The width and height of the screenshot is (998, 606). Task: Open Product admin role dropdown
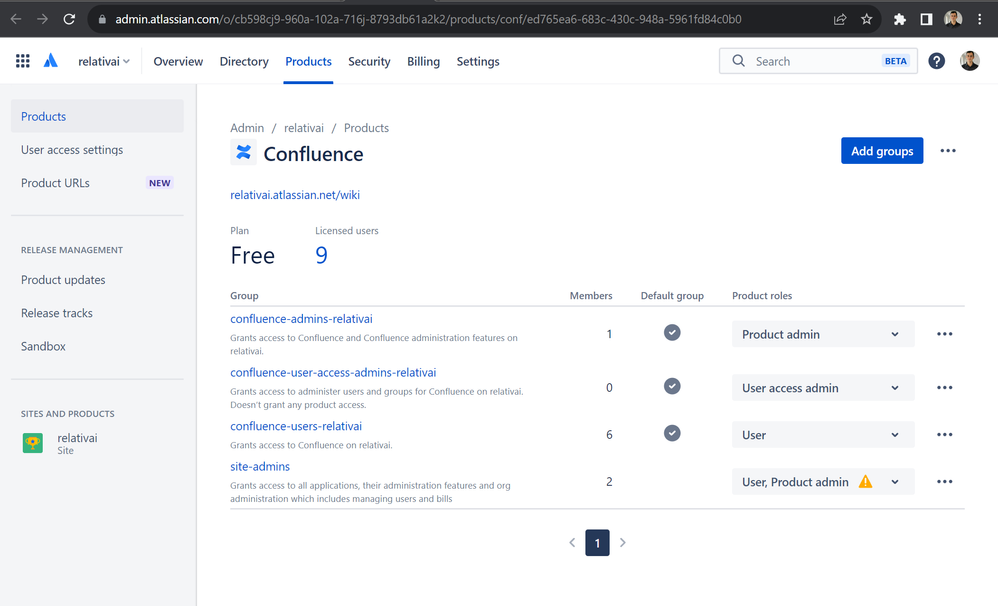pos(823,334)
